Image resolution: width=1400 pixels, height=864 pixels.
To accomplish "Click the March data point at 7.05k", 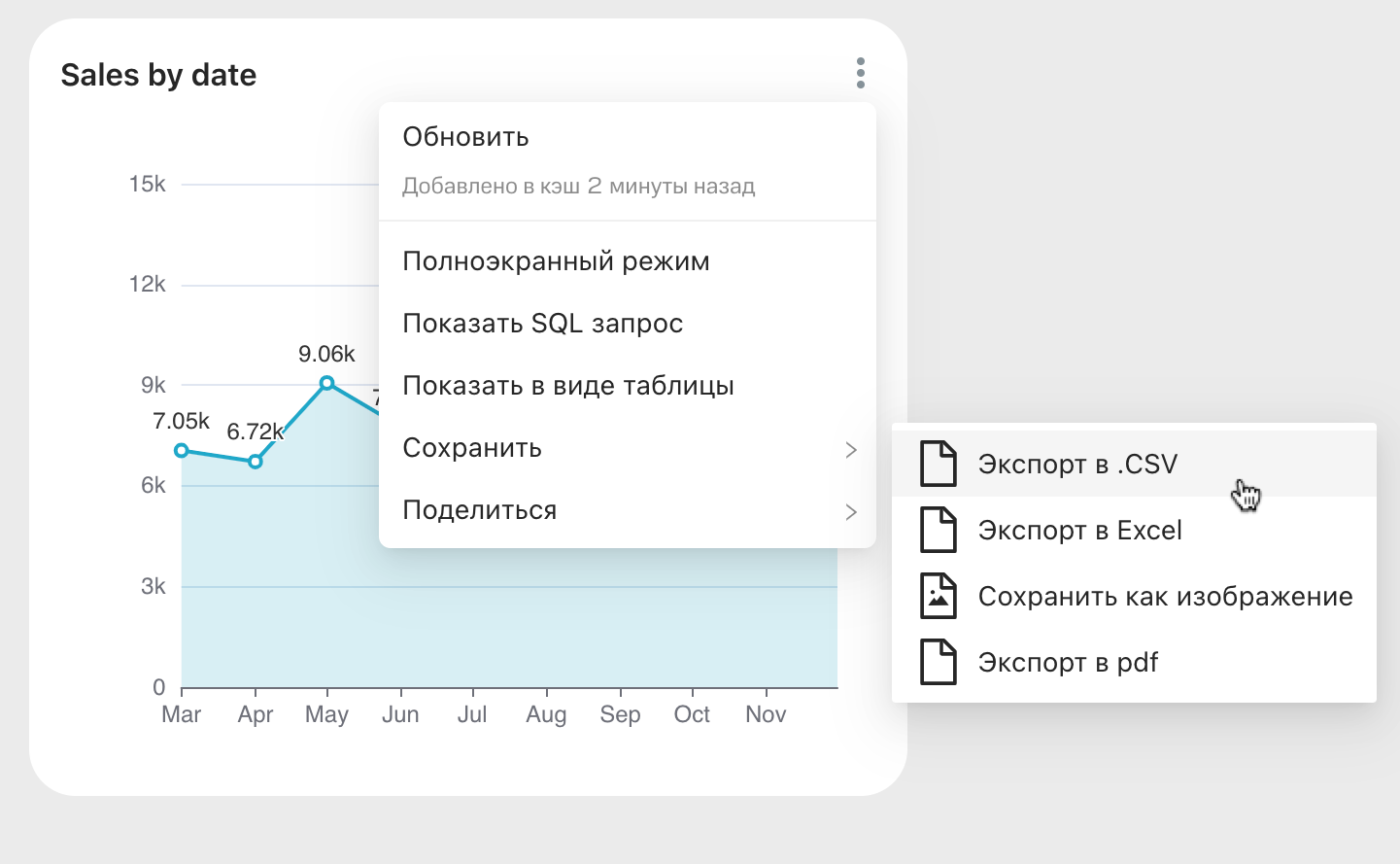I will point(182,450).
